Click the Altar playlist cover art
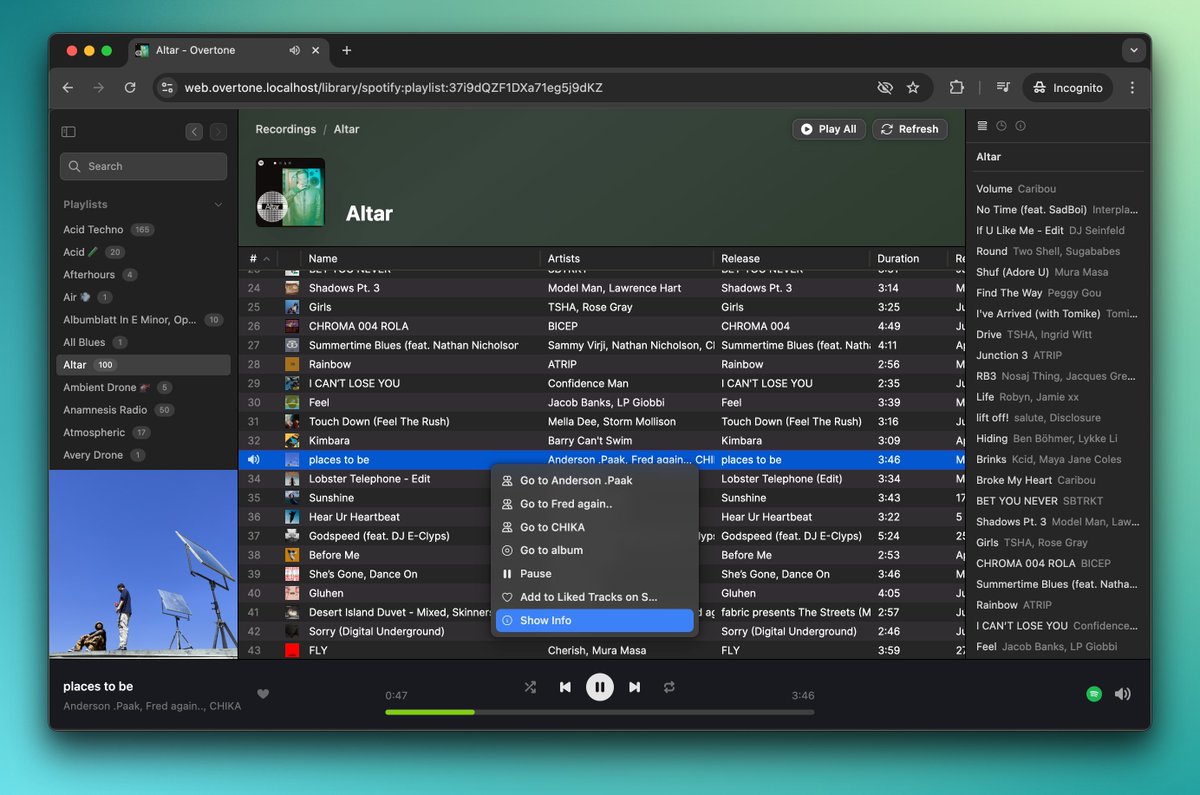The width and height of the screenshot is (1200, 795). pos(290,192)
